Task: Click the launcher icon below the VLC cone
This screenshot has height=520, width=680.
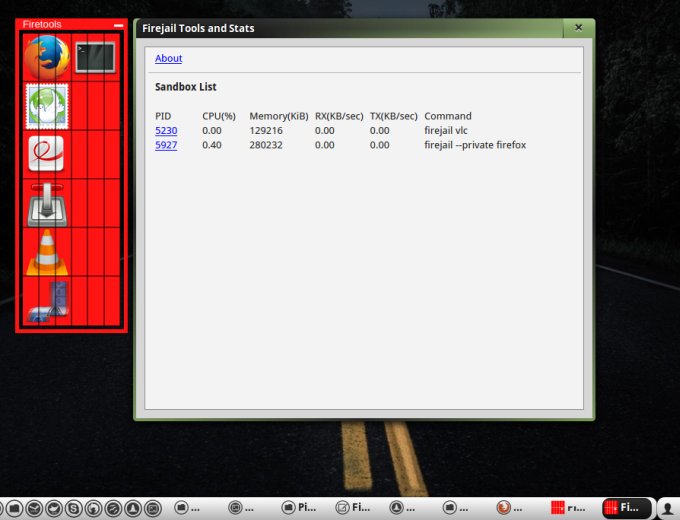Action: pos(48,301)
